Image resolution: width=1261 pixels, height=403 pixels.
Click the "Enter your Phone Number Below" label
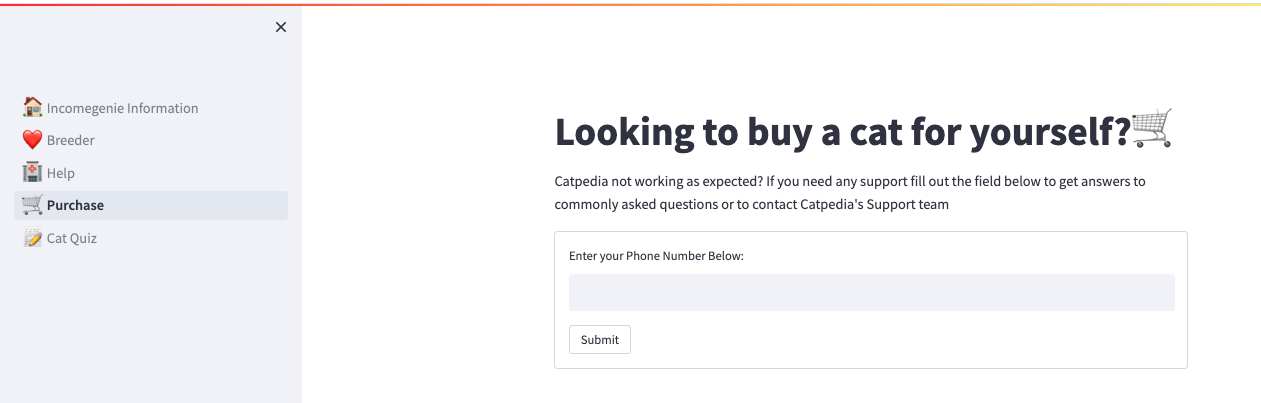click(x=656, y=256)
